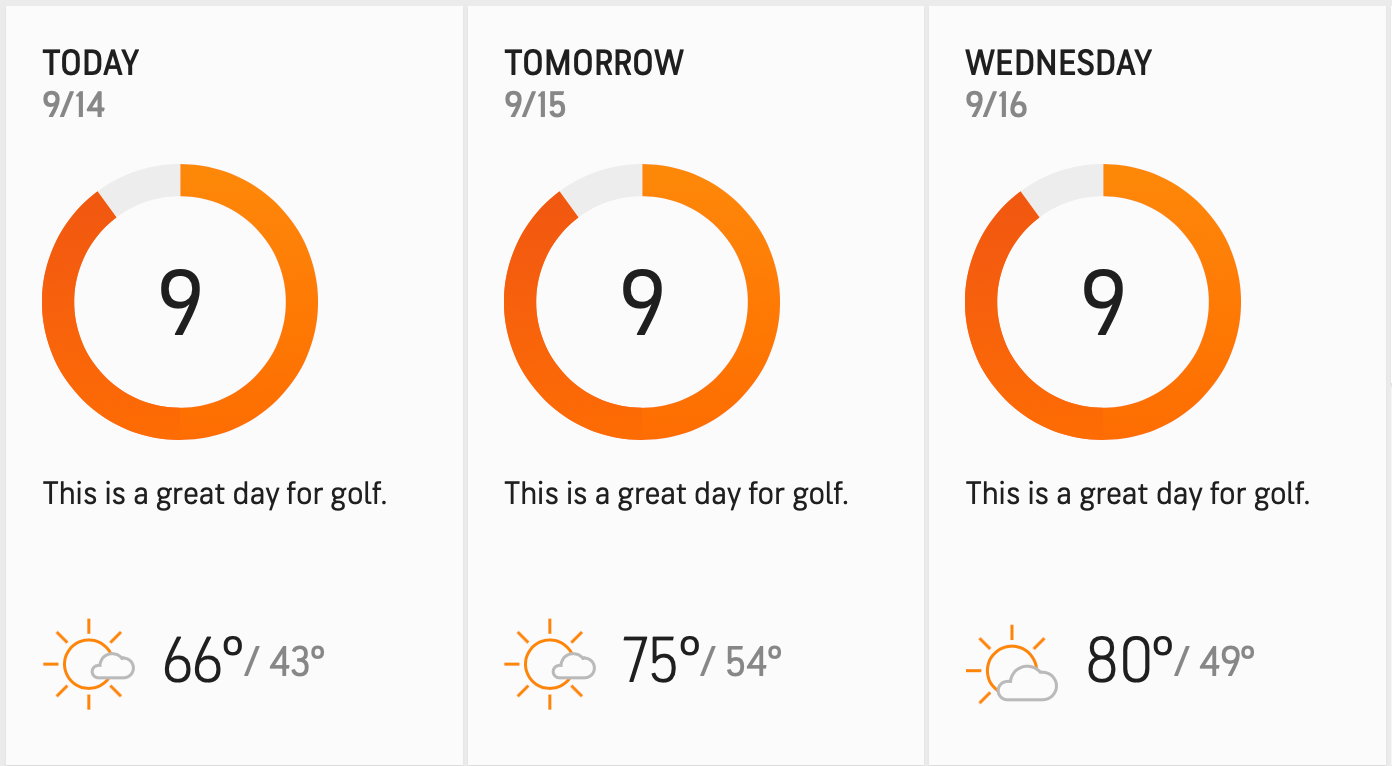Click Tomorrow's 75° high temperature
This screenshot has height=766, width=1392.
click(x=661, y=660)
